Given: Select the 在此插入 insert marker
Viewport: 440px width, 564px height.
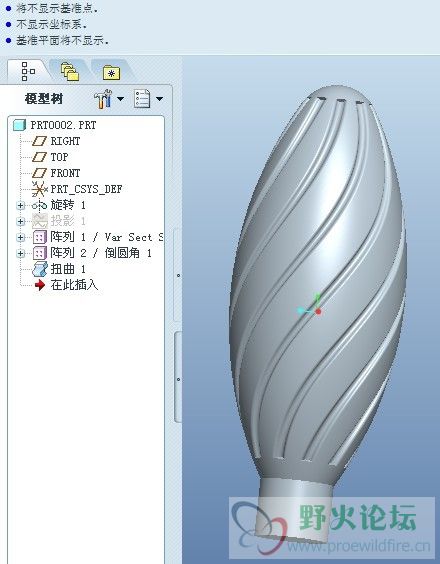Looking at the screenshot, I should pos(74,285).
